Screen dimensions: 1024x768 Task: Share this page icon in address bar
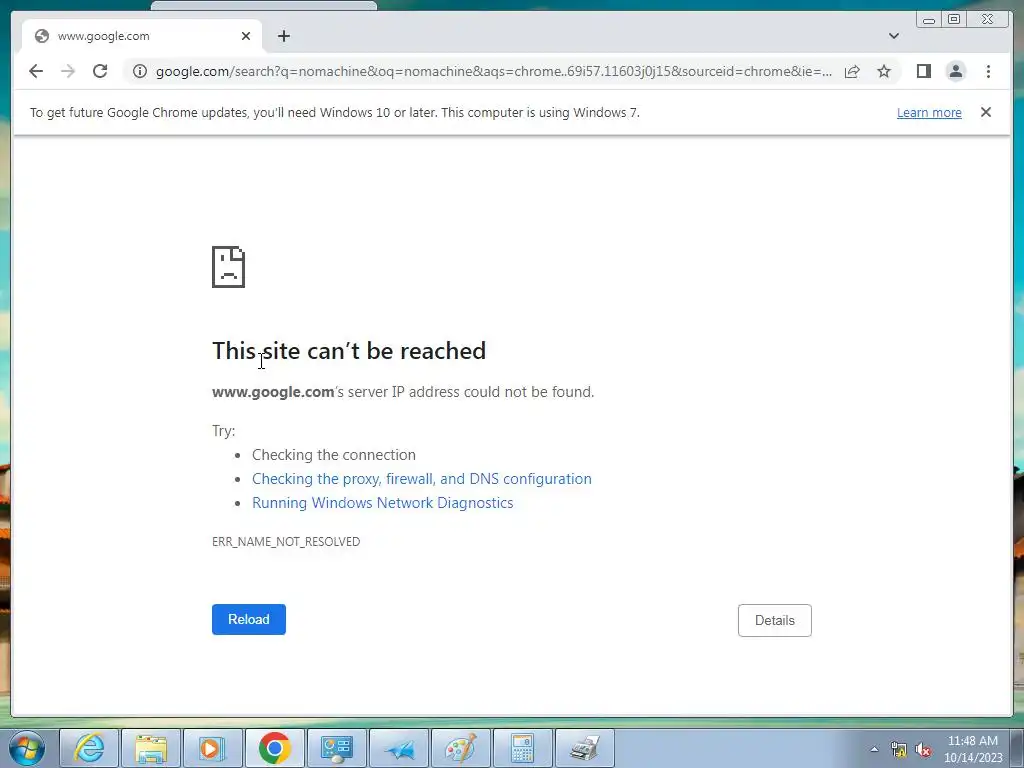pos(852,71)
